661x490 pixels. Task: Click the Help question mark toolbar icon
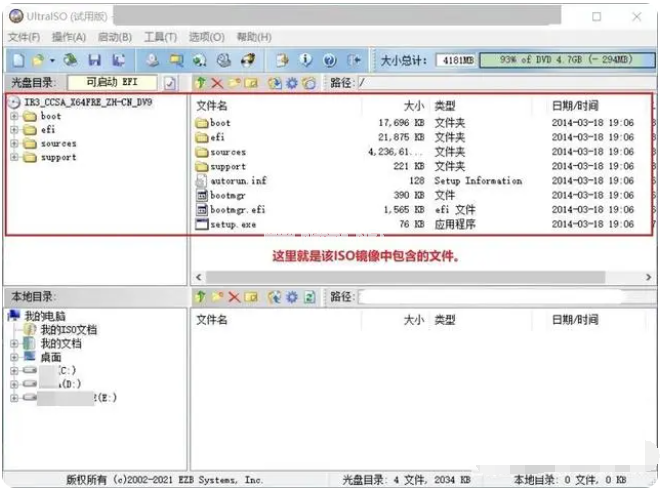click(x=329, y=61)
